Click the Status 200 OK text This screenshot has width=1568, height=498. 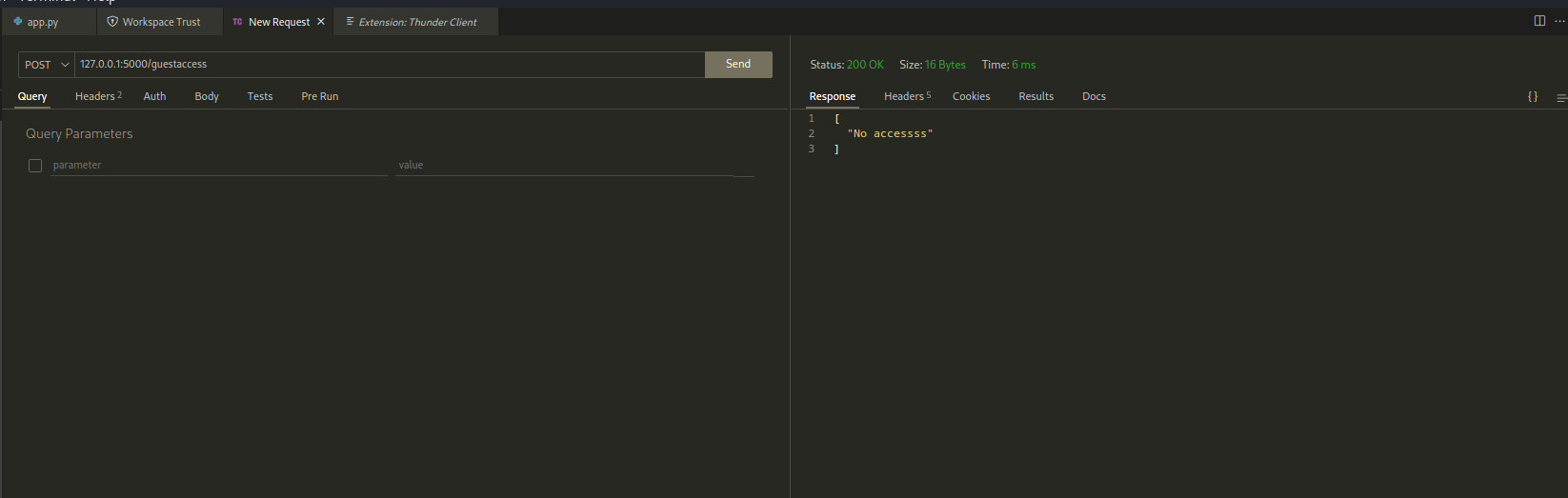(x=847, y=65)
